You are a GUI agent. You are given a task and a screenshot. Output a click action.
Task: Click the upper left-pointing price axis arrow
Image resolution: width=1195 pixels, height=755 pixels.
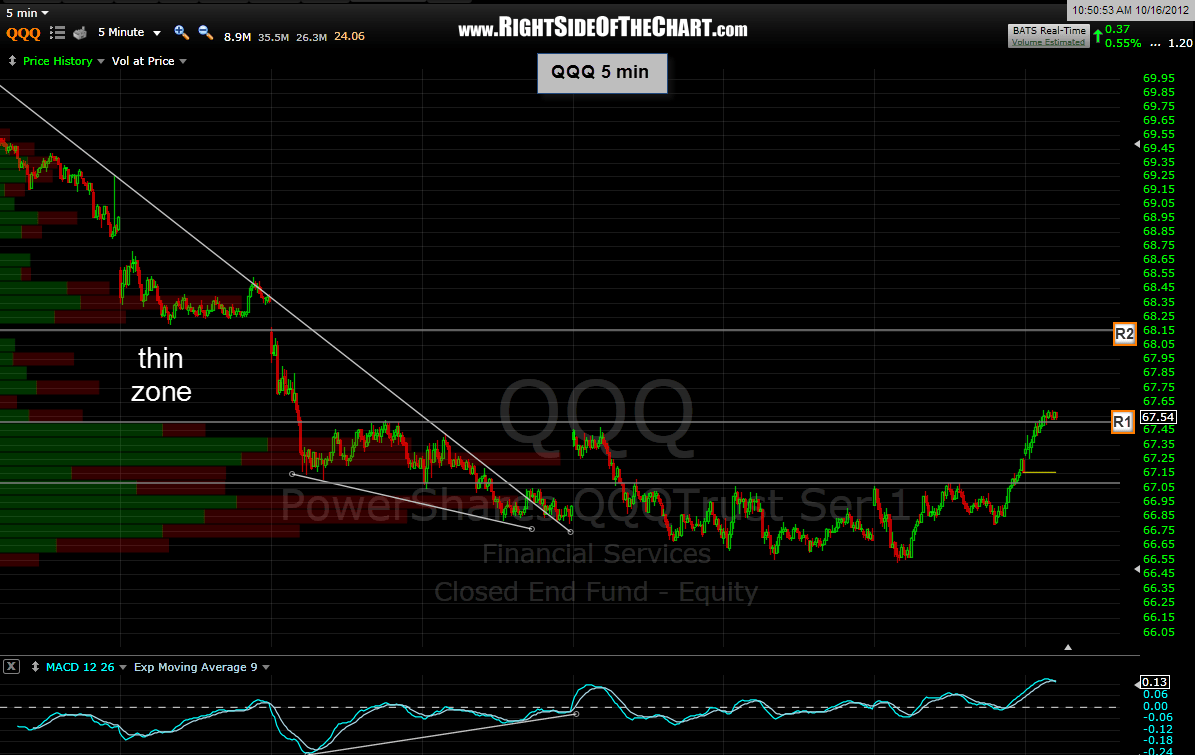[x=1137, y=144]
